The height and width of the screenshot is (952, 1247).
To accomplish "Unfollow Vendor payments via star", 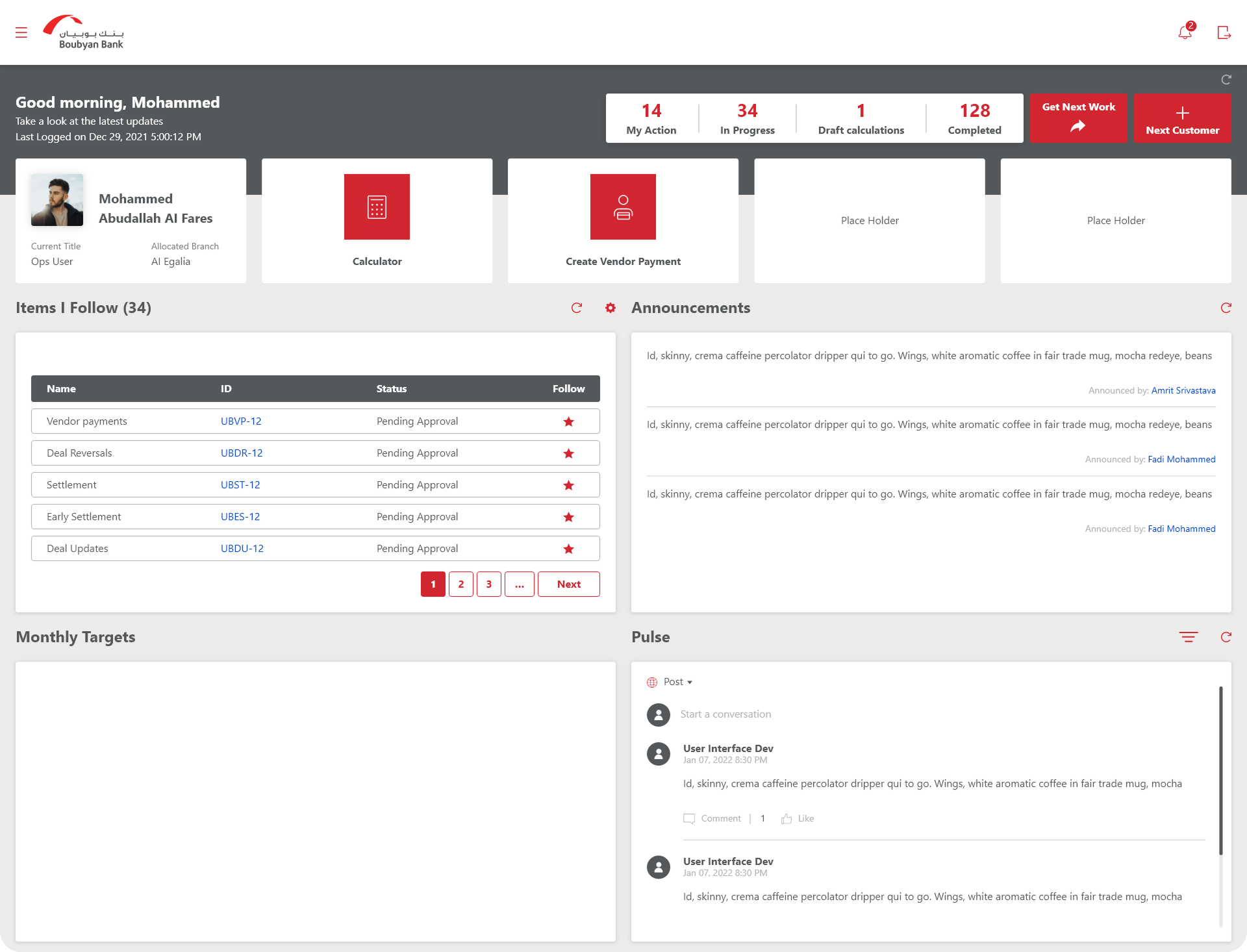I will [x=568, y=421].
